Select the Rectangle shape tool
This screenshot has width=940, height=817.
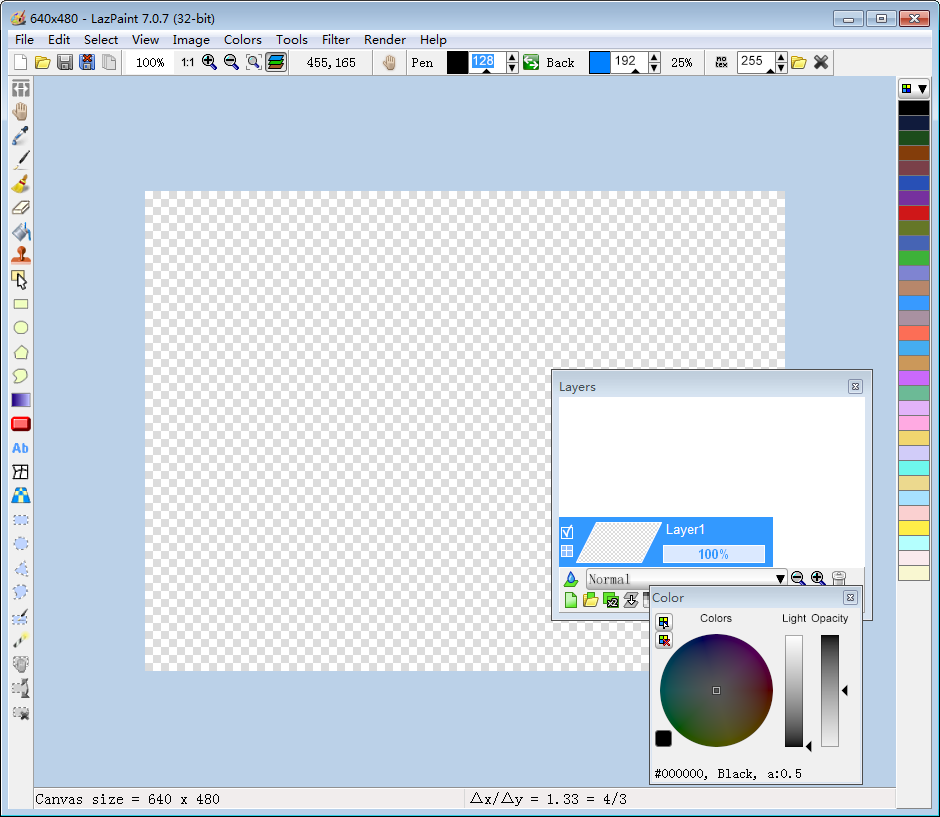tap(20, 304)
